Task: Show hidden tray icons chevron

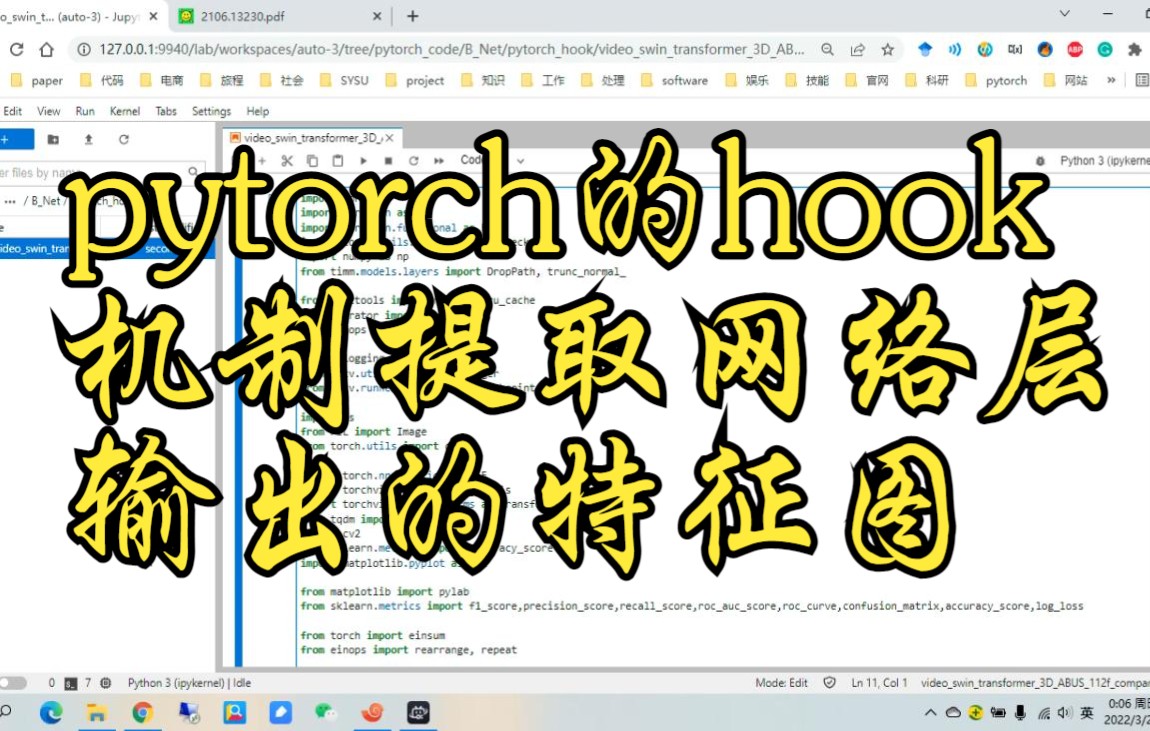Action: click(x=931, y=712)
